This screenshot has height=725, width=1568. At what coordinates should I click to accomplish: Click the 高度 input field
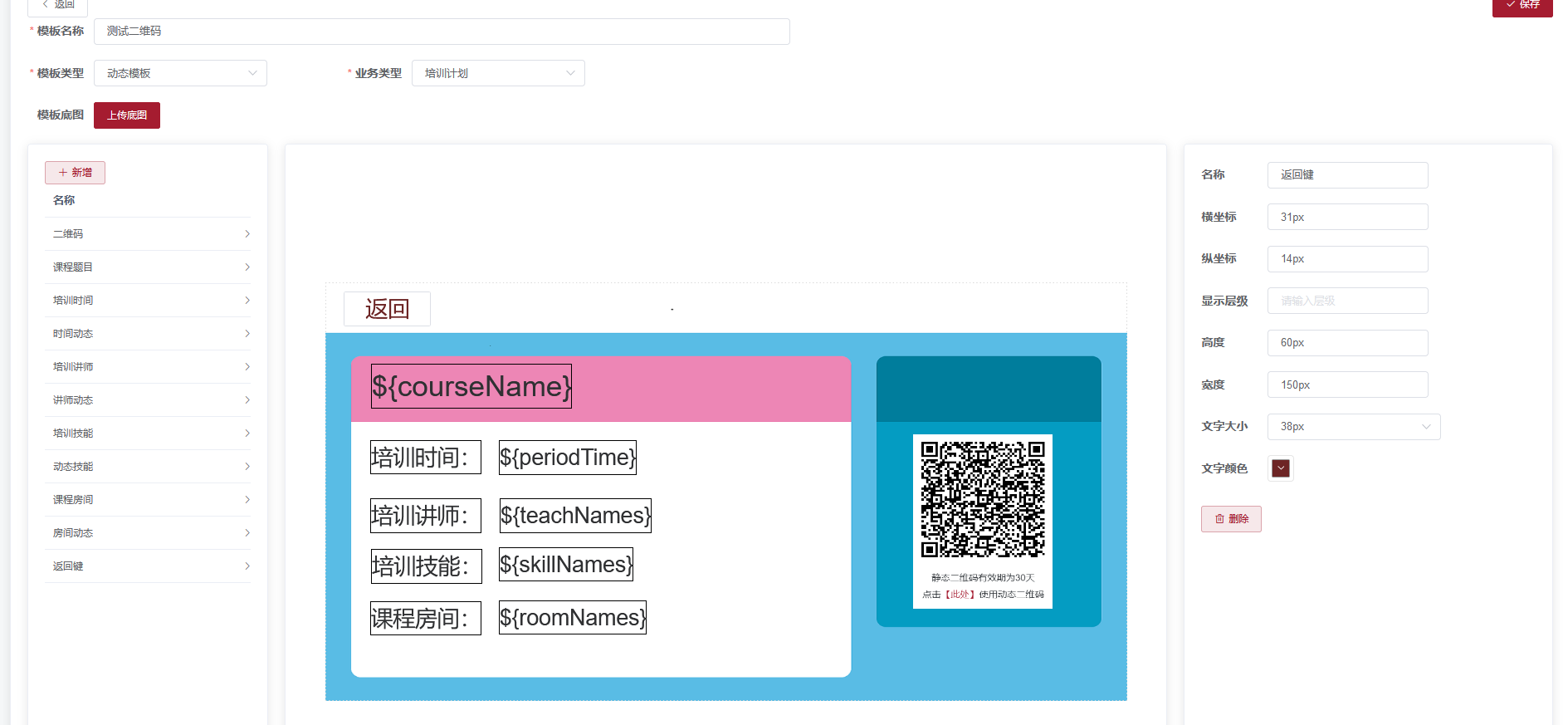pos(1347,343)
